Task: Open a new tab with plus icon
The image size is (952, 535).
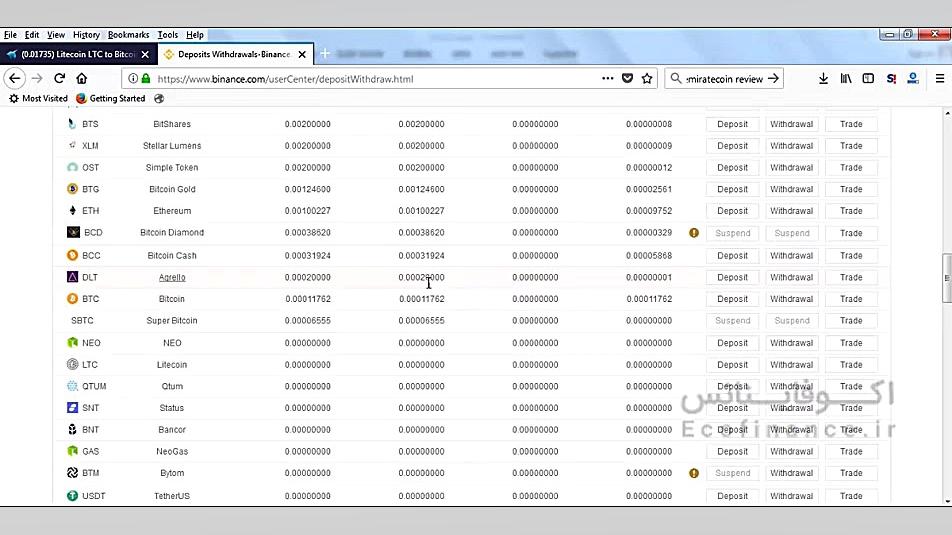Action: [325, 54]
